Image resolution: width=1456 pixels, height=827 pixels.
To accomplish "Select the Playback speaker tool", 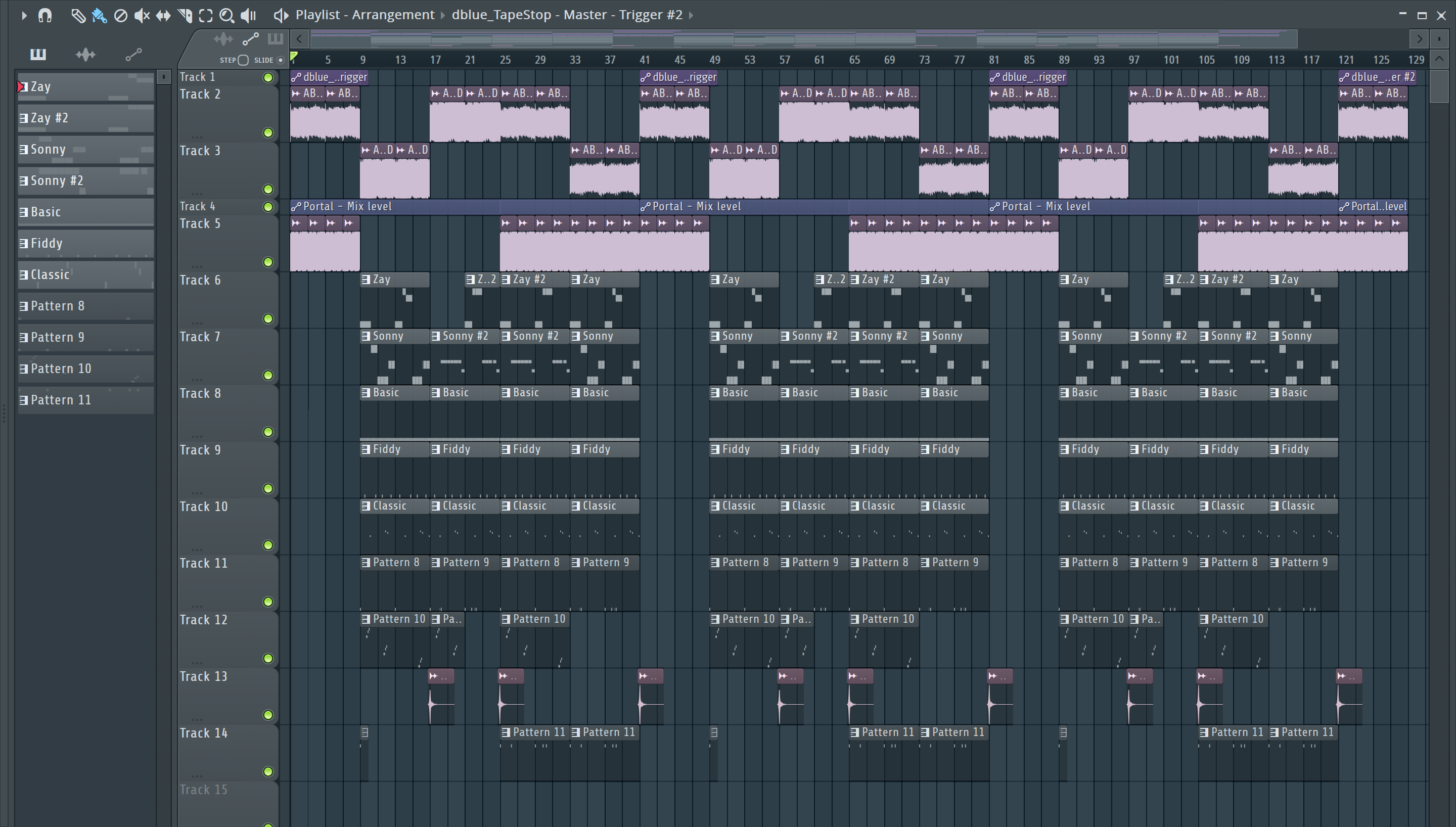I will click(248, 15).
